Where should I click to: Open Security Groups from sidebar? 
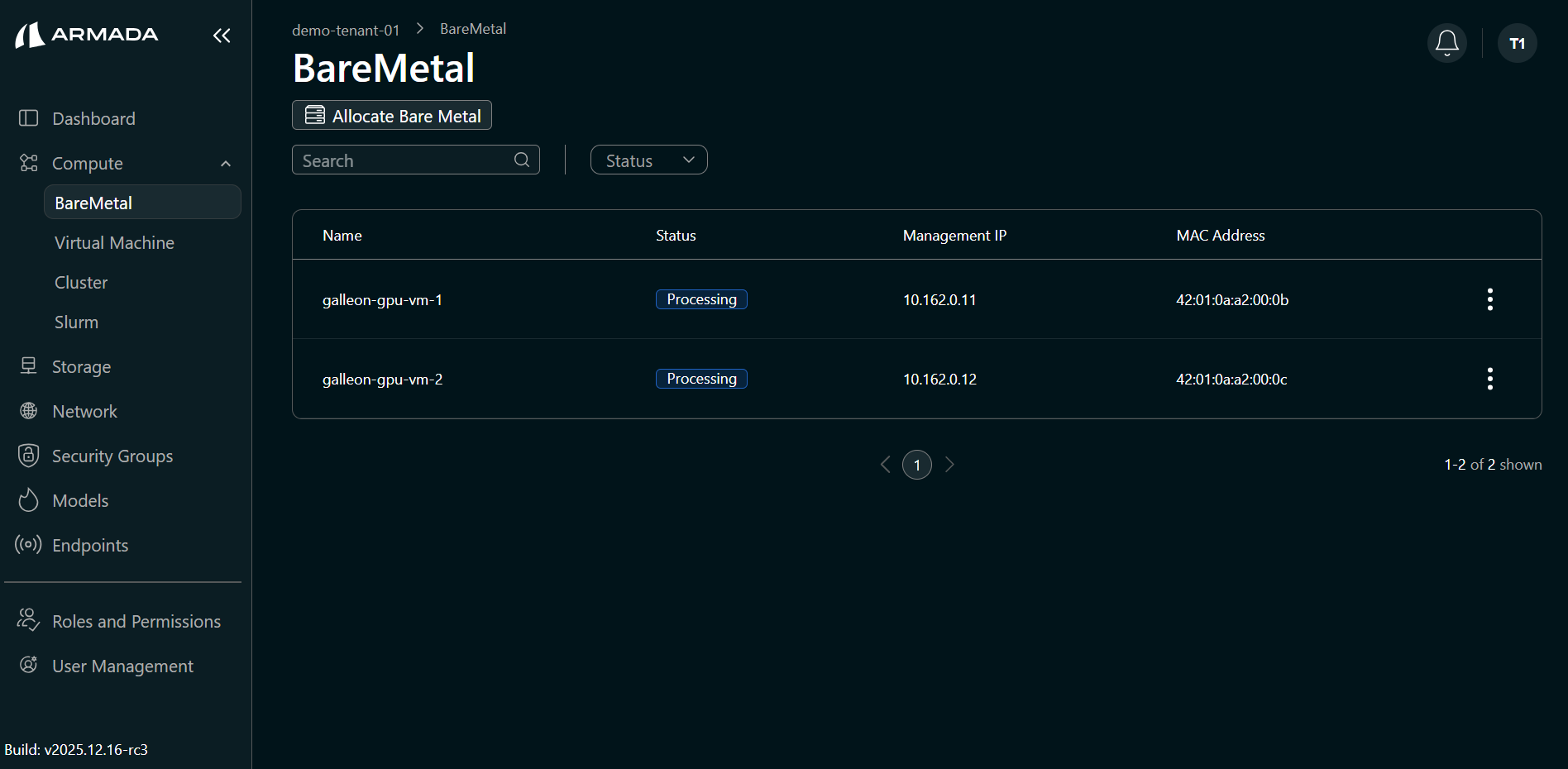[112, 456]
